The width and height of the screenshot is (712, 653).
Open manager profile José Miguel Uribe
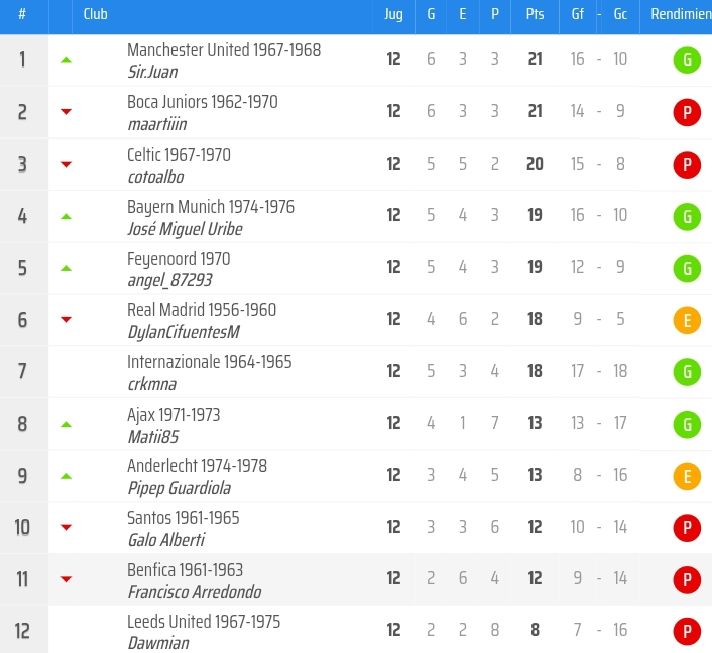point(184,229)
